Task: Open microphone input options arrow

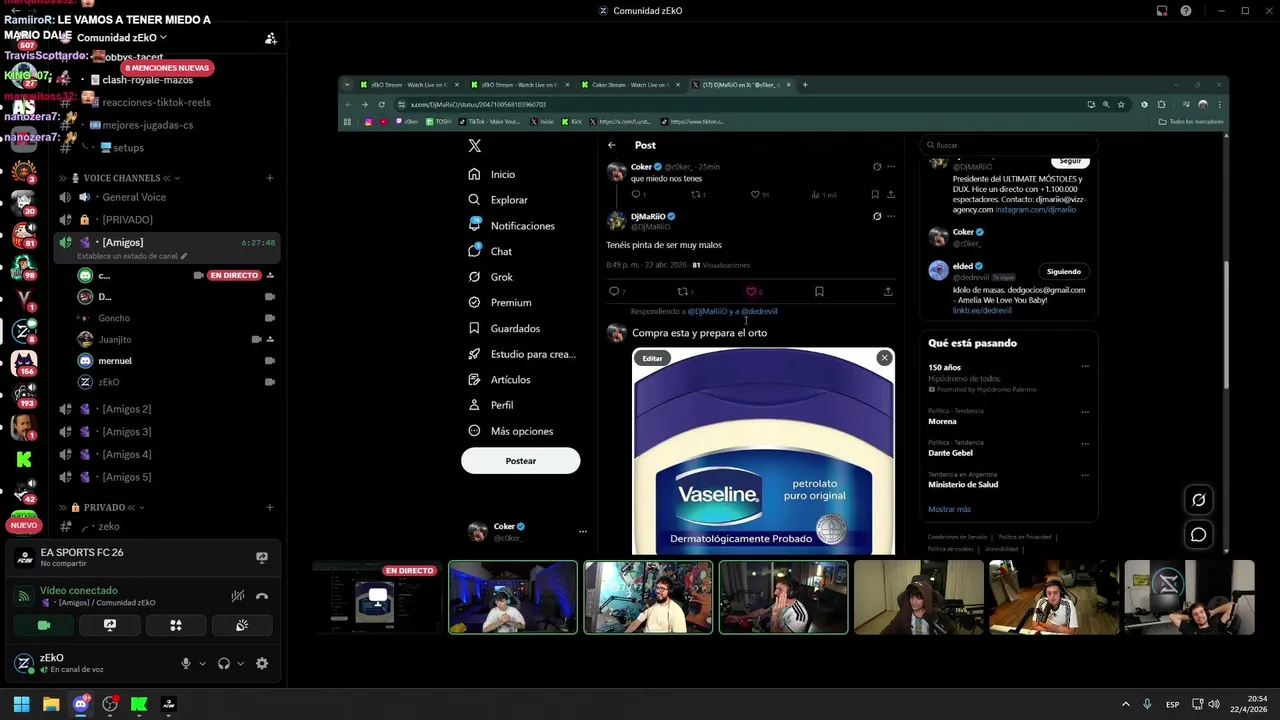Action: 202,663
